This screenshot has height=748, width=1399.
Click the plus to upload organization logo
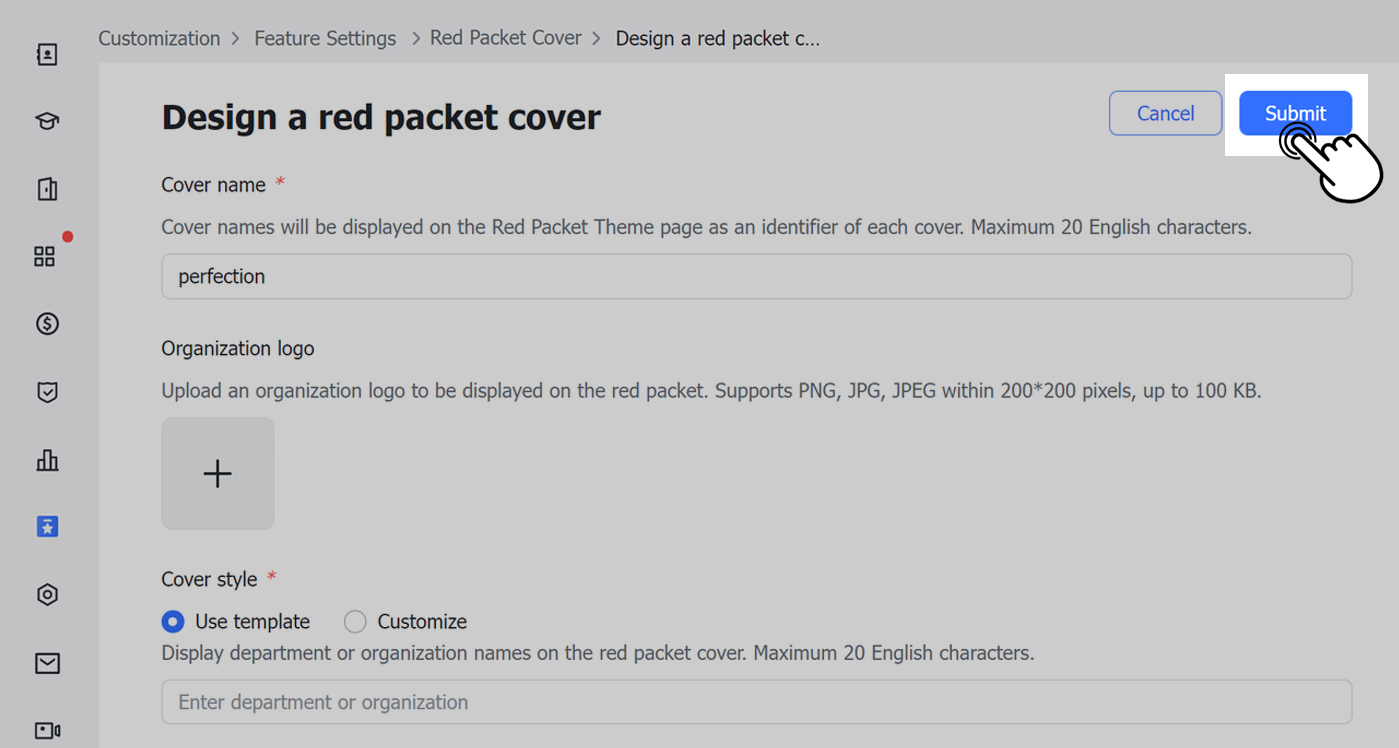click(x=217, y=473)
